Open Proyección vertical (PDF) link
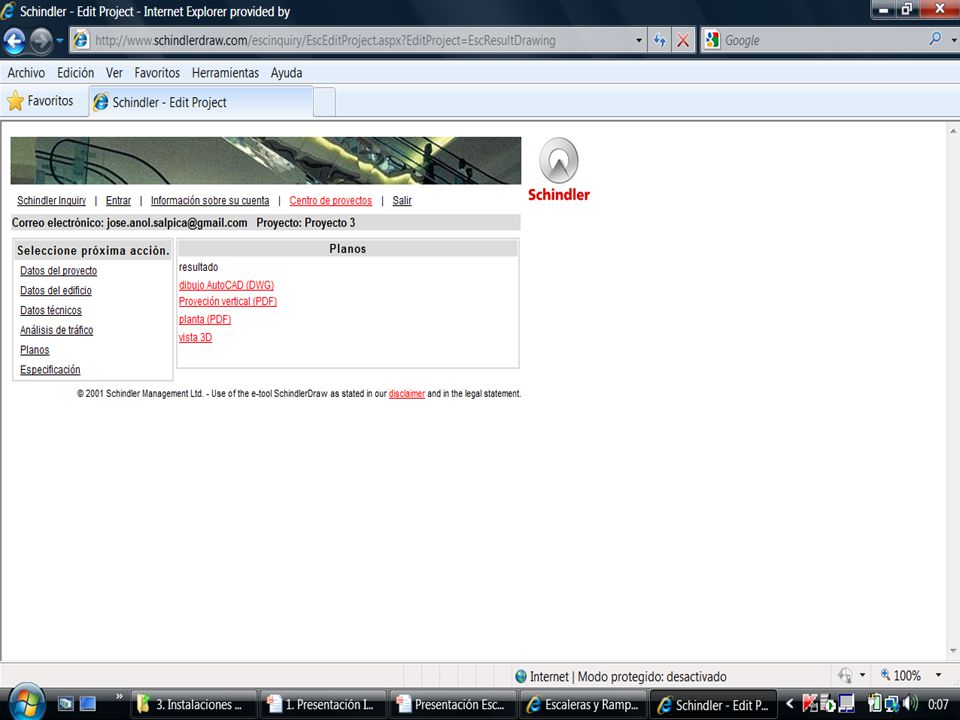 click(x=228, y=302)
